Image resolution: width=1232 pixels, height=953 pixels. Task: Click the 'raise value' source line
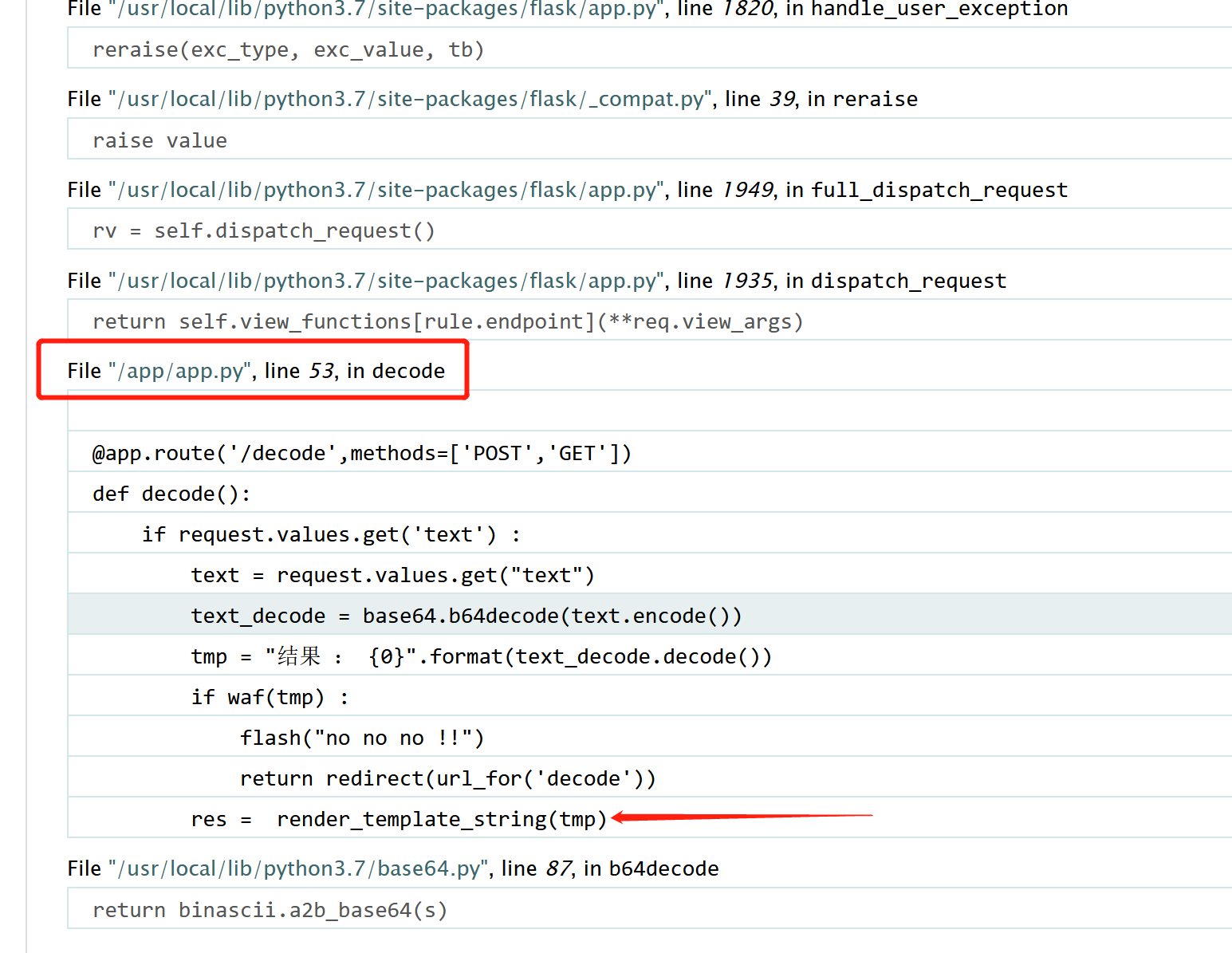650,140
